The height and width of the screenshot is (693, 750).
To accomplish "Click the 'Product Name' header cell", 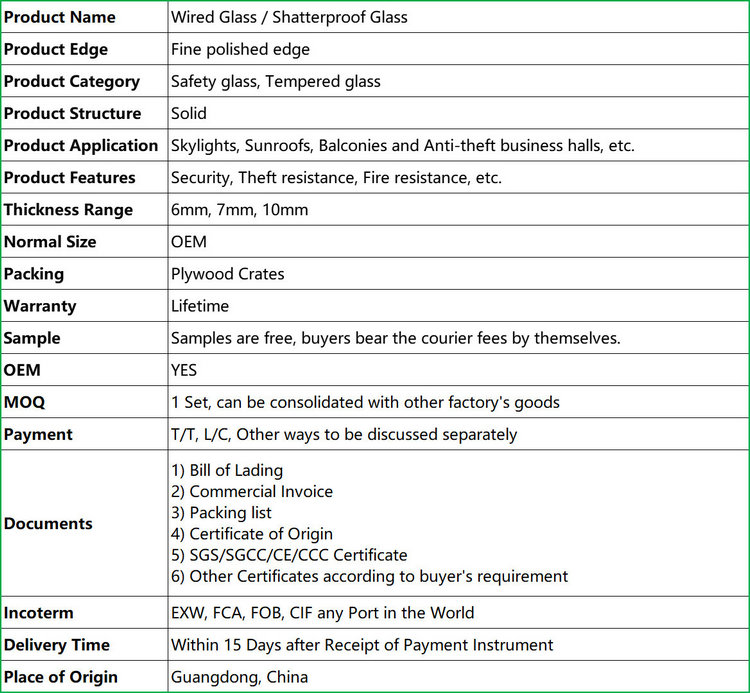I will point(60,17).
